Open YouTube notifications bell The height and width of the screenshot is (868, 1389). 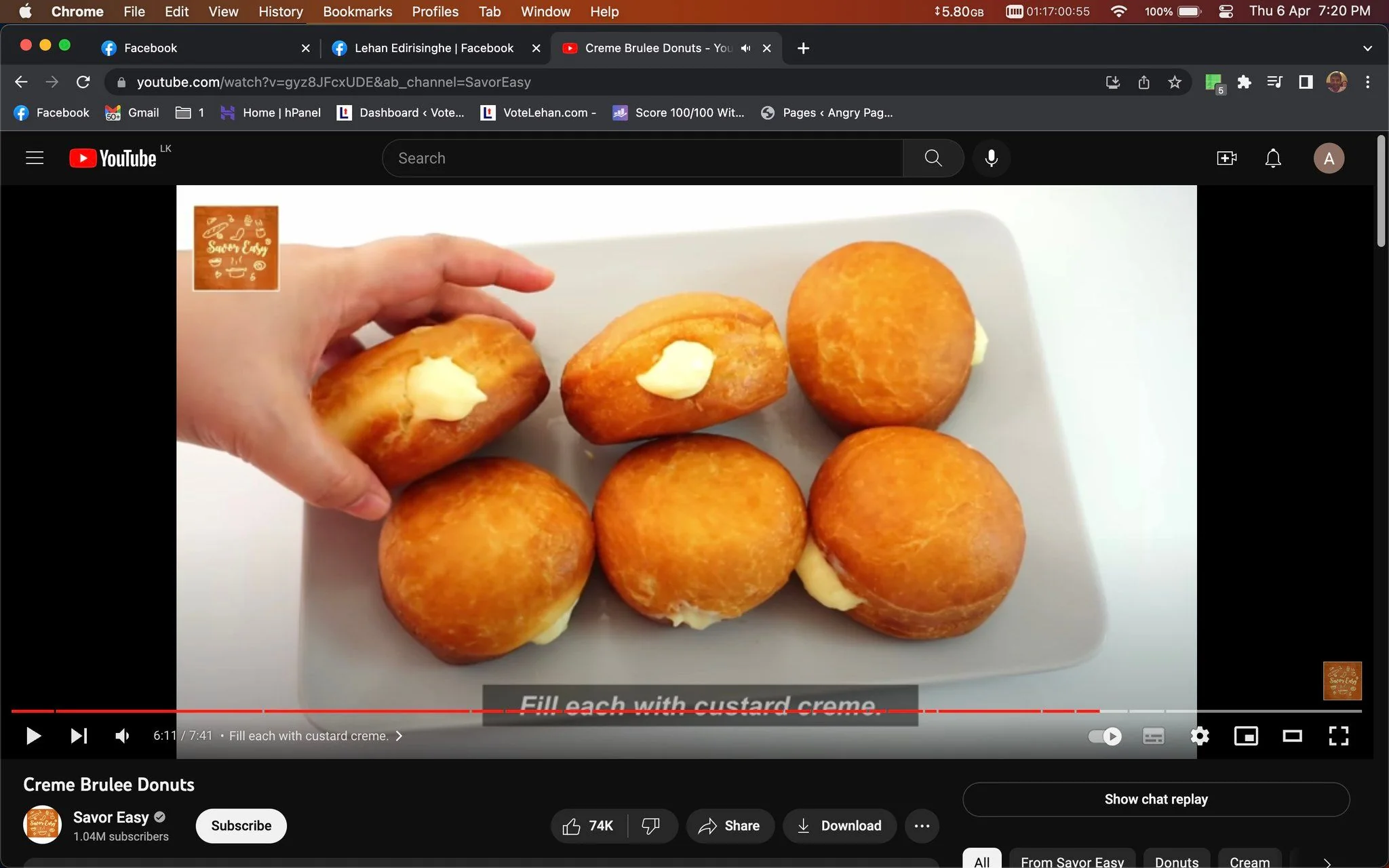pyautogui.click(x=1273, y=158)
